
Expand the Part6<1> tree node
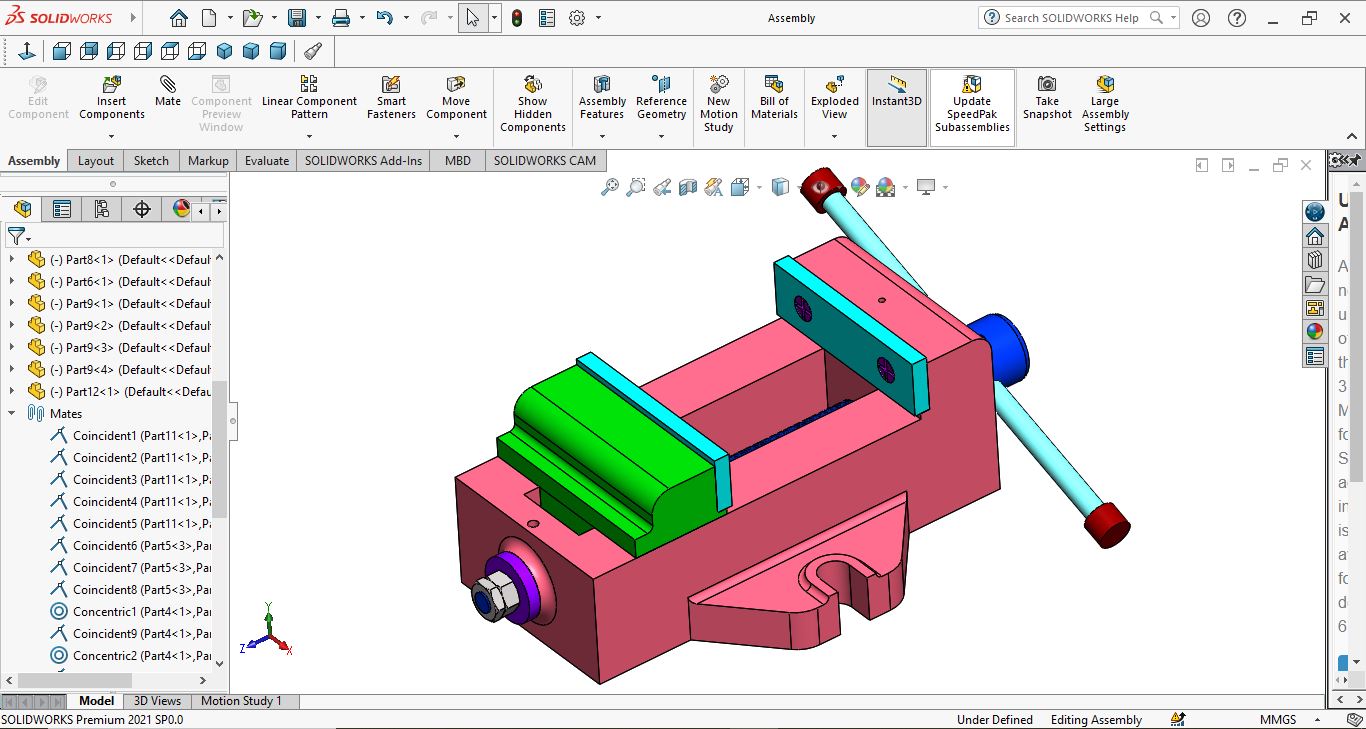click(12, 281)
